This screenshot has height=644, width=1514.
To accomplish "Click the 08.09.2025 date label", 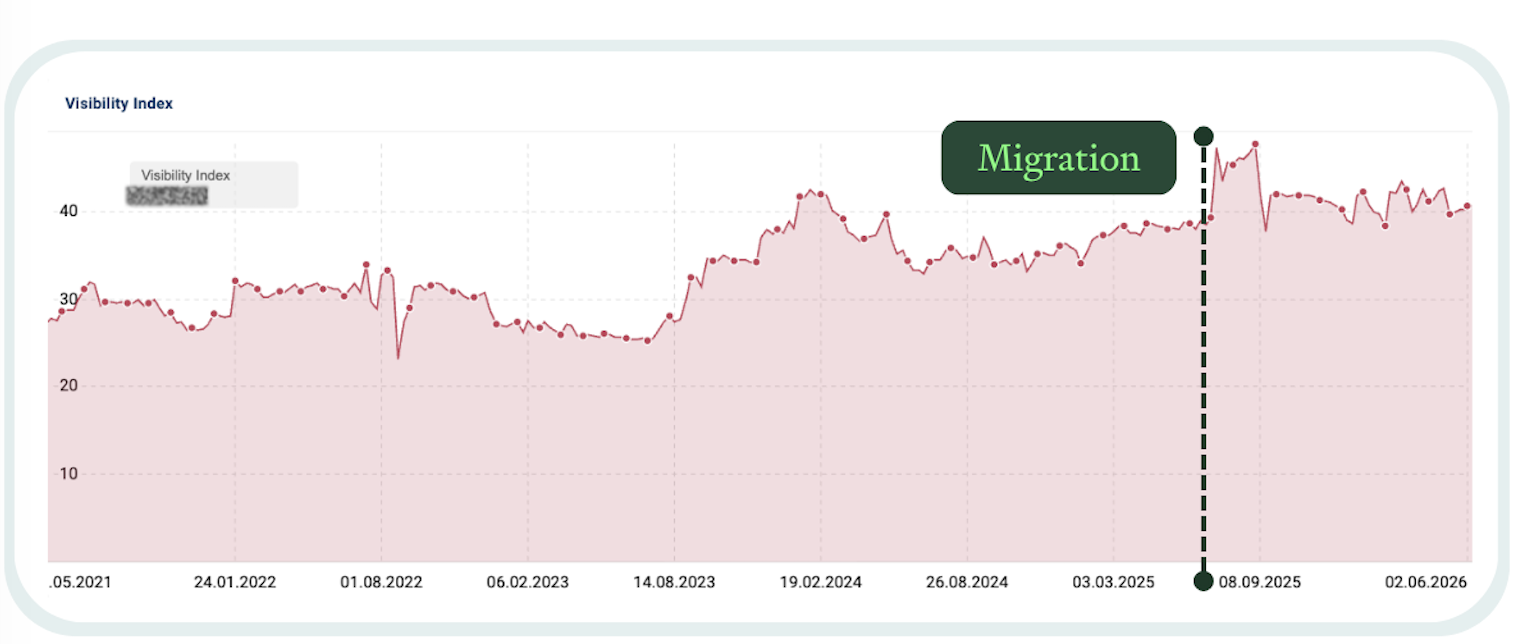I will [x=1259, y=583].
